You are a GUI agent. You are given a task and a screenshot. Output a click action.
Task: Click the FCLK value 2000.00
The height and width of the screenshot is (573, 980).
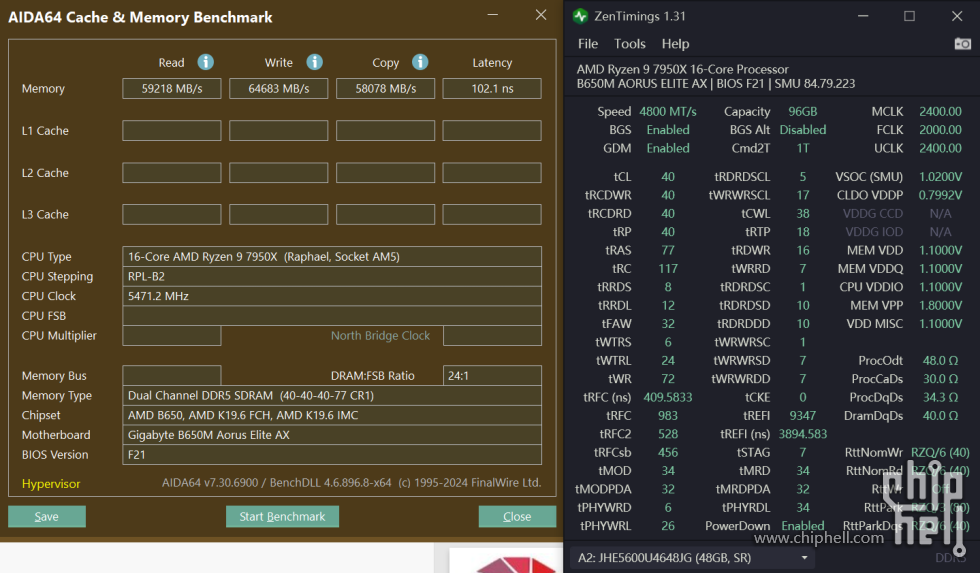click(940, 129)
